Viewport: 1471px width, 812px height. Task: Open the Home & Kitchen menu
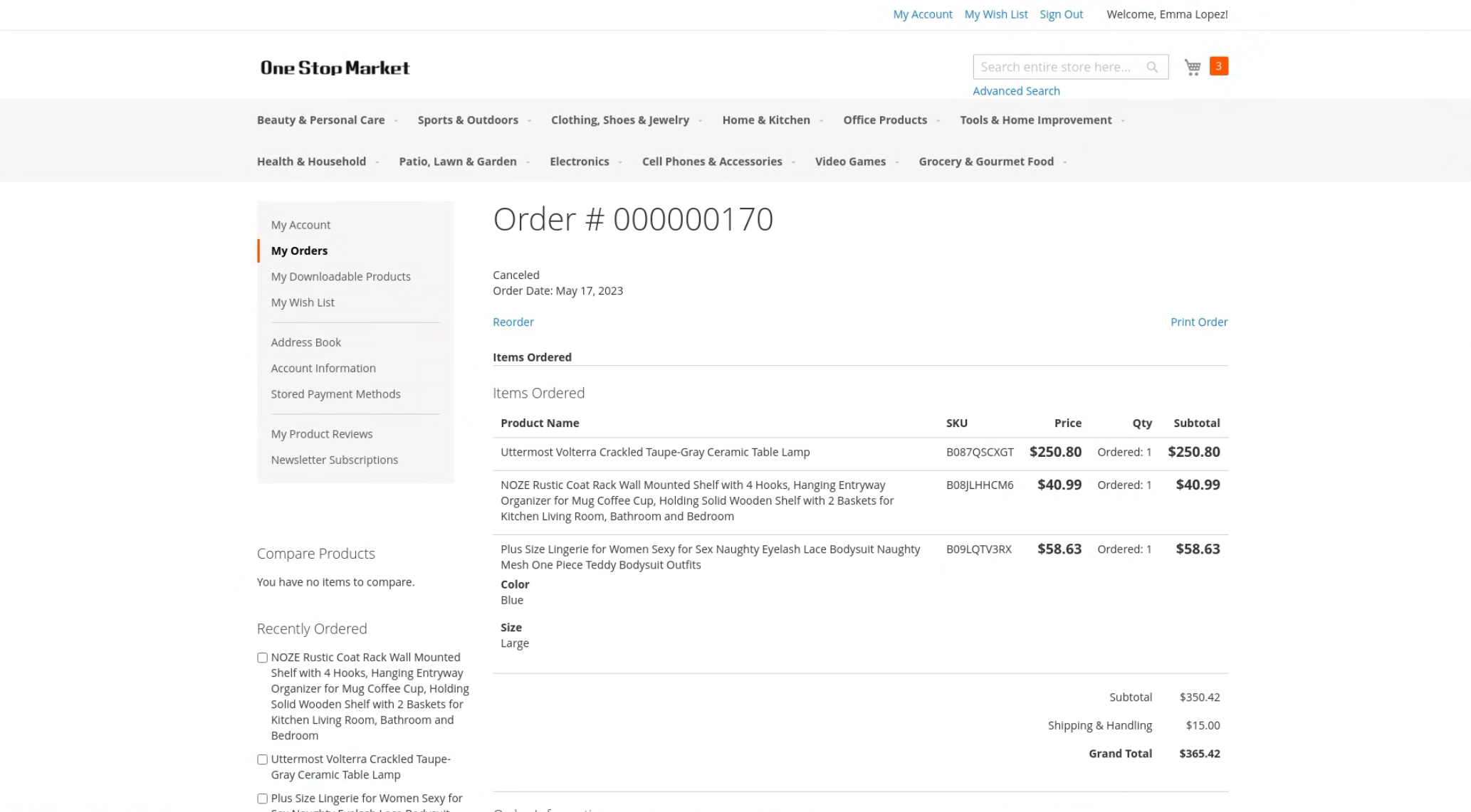(x=765, y=120)
